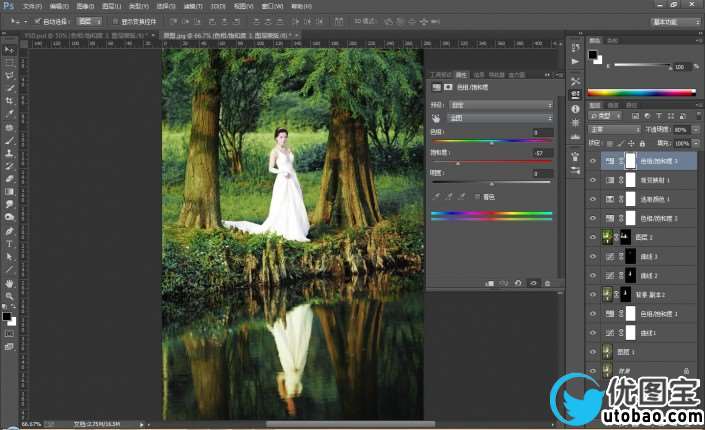Image resolution: width=705 pixels, height=430 pixels.
Task: Select the mask icon in Properties header
Action: click(x=448, y=87)
